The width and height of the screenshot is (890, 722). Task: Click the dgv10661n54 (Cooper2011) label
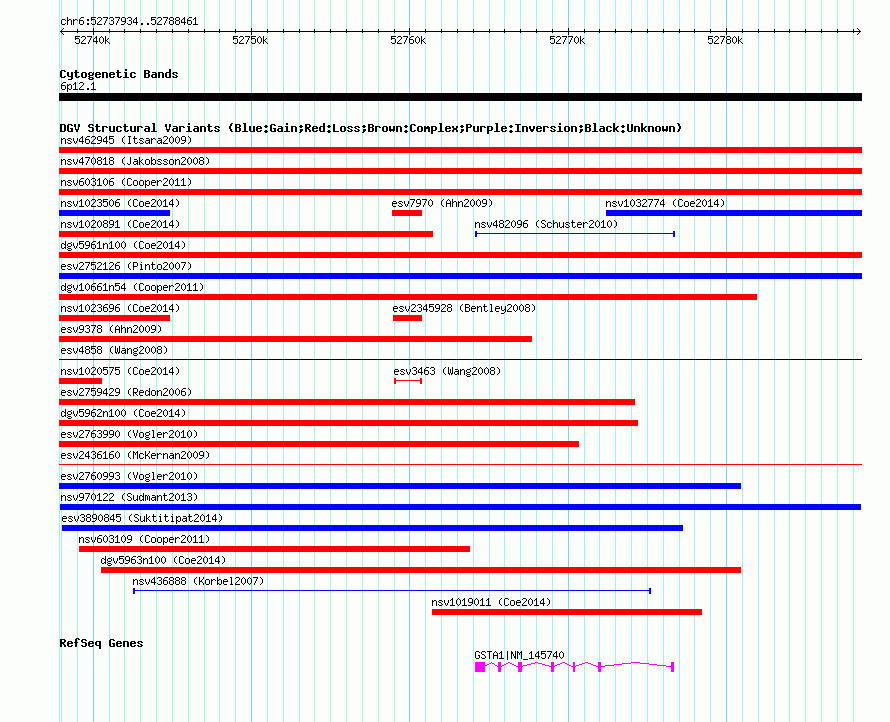(132, 287)
